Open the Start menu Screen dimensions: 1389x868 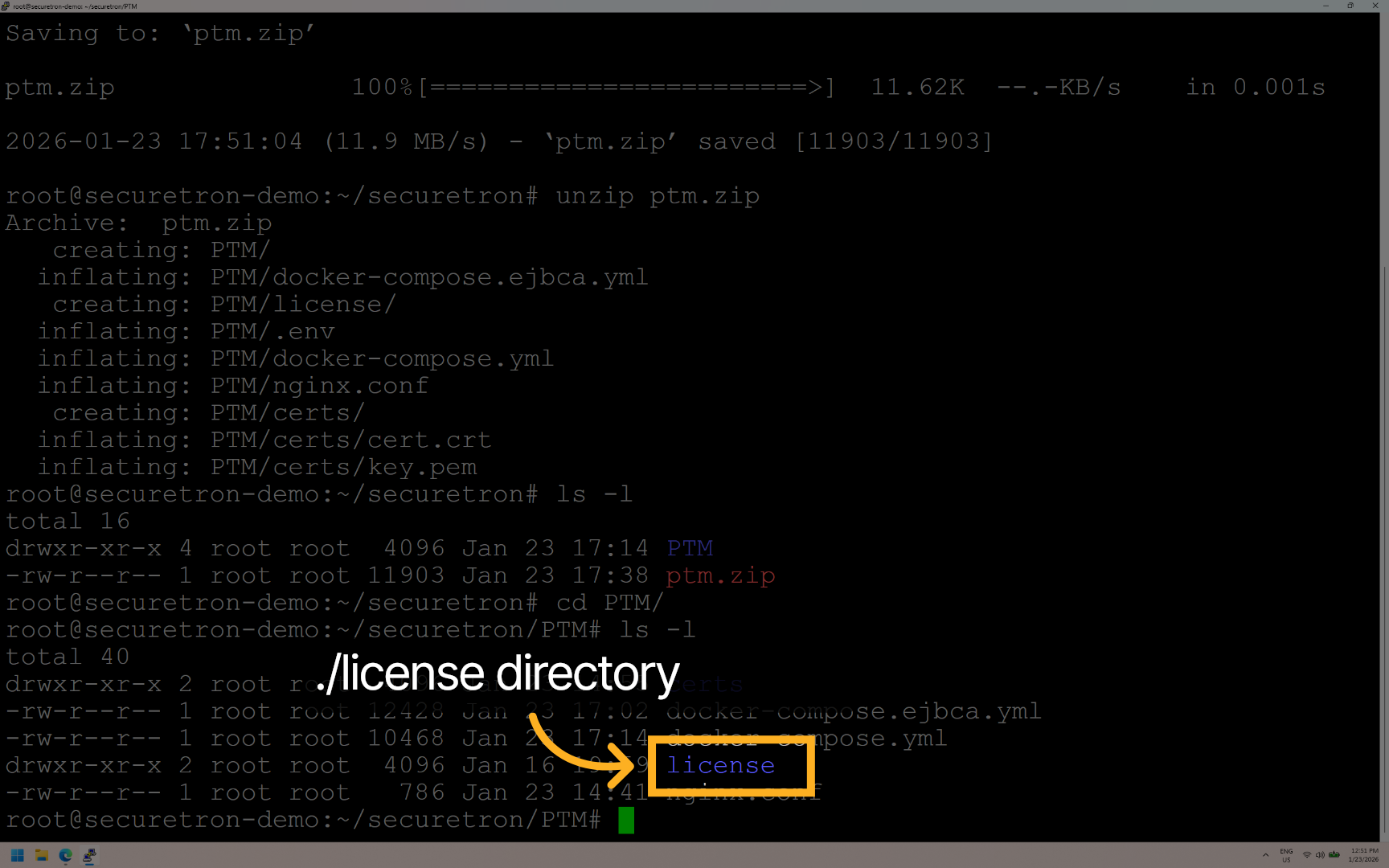pyautogui.click(x=16, y=856)
